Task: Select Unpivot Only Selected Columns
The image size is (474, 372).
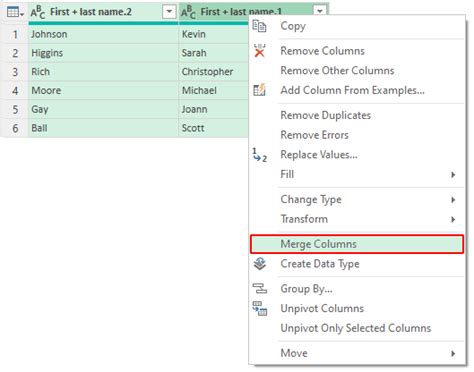Action: point(356,328)
